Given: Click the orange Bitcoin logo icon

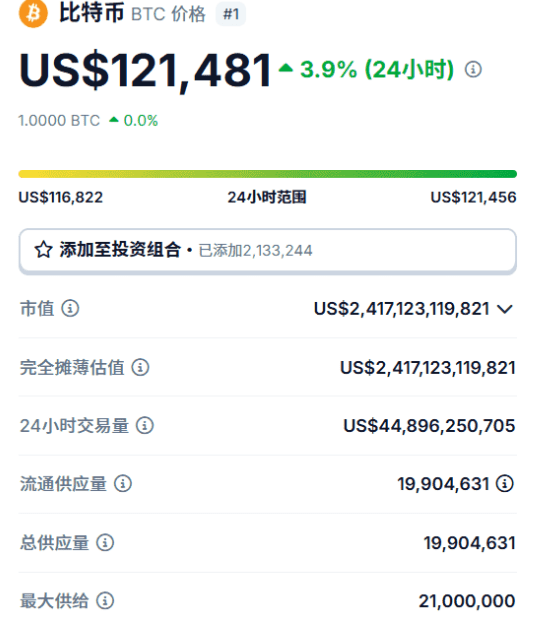Looking at the screenshot, I should click(33, 14).
